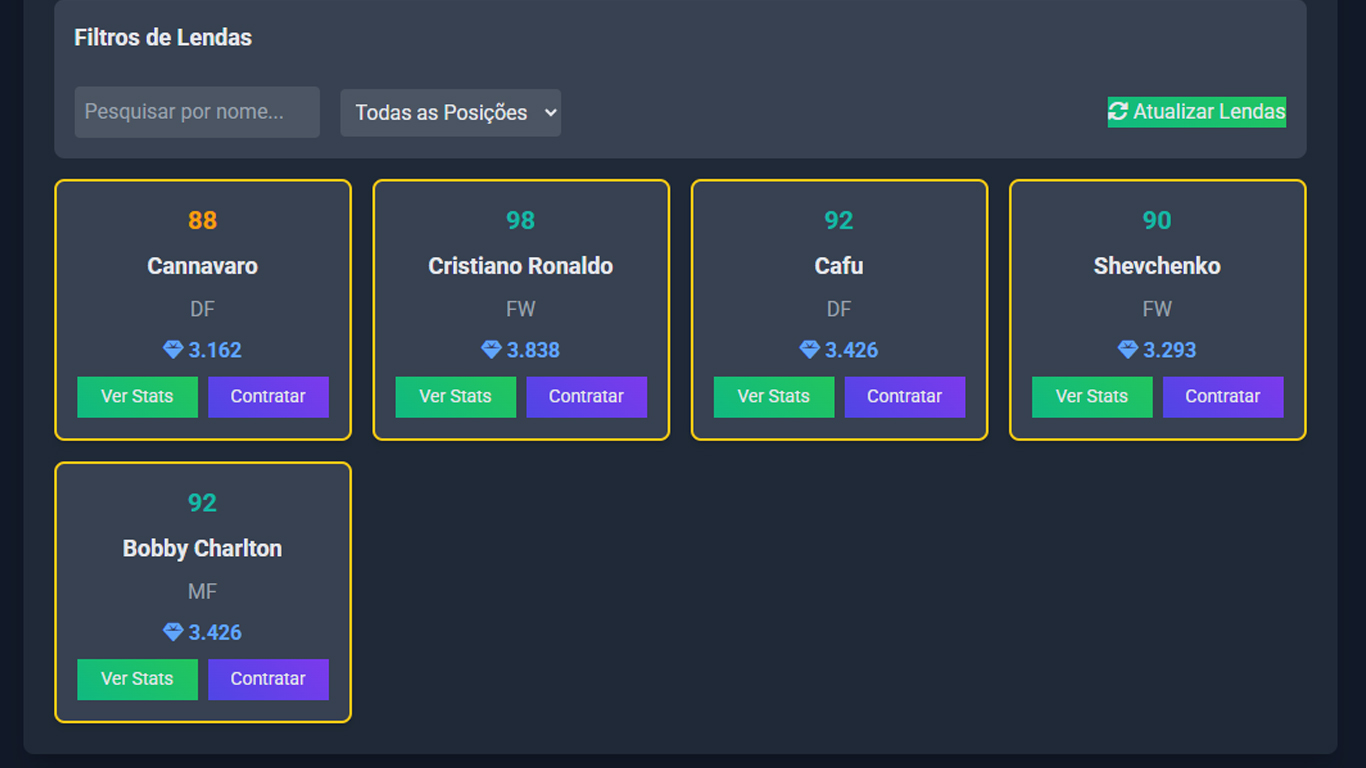Click the Atualizar Lendas button
This screenshot has width=1366, height=768.
click(1196, 112)
